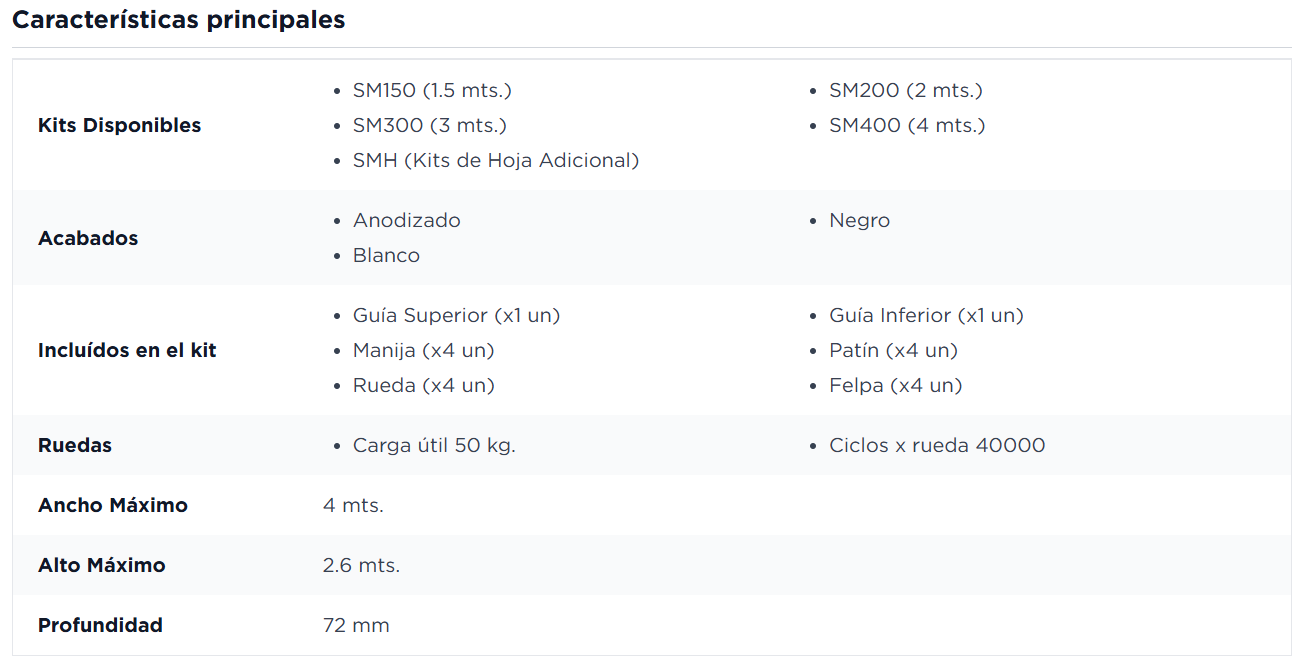The width and height of the screenshot is (1302, 660).
Task: Click Guía Inferior (x1 un) item
Action: pos(926,315)
